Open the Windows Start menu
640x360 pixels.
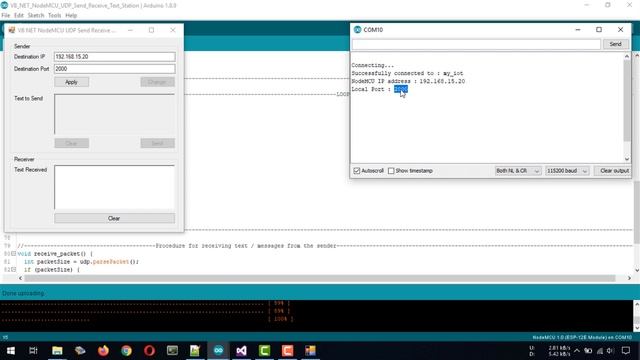(11, 351)
